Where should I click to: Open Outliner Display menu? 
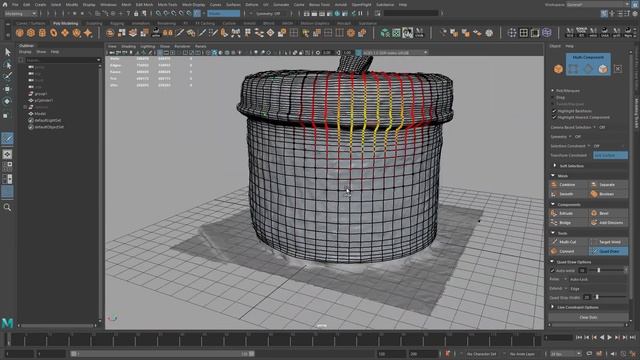click(25, 52)
